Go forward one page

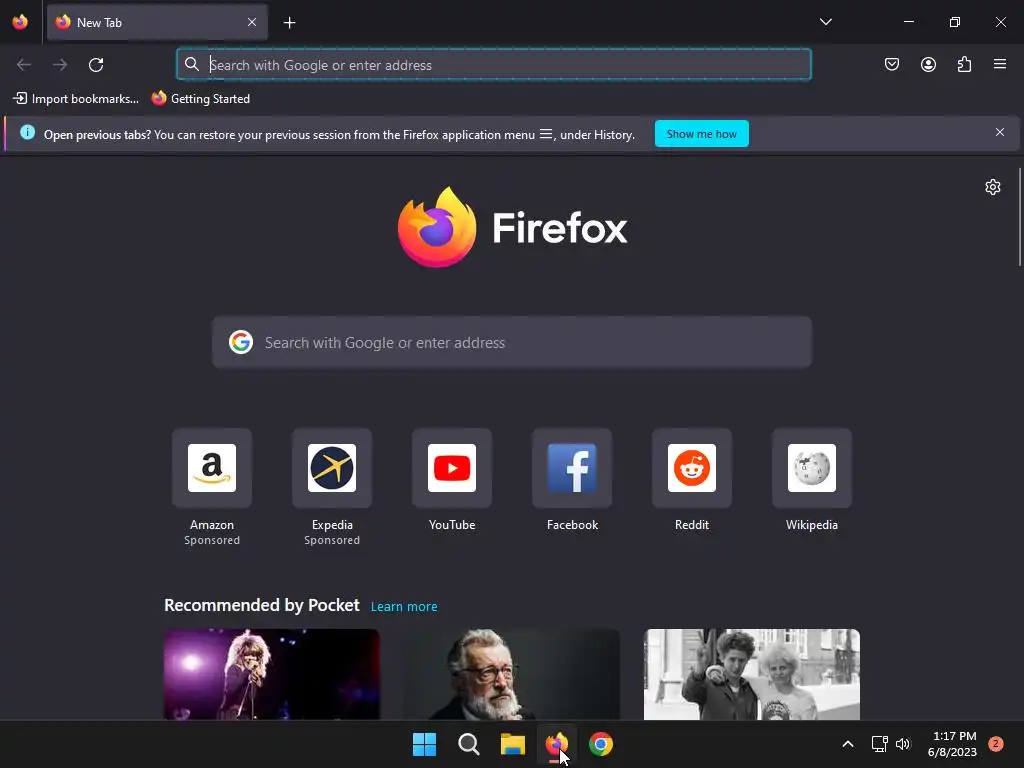[60, 65]
